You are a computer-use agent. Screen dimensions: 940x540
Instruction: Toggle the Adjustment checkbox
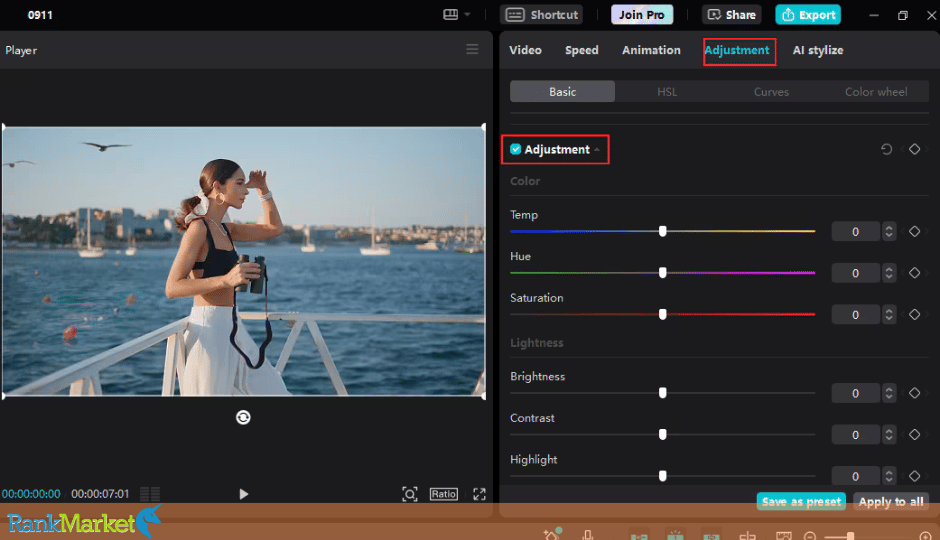516,149
